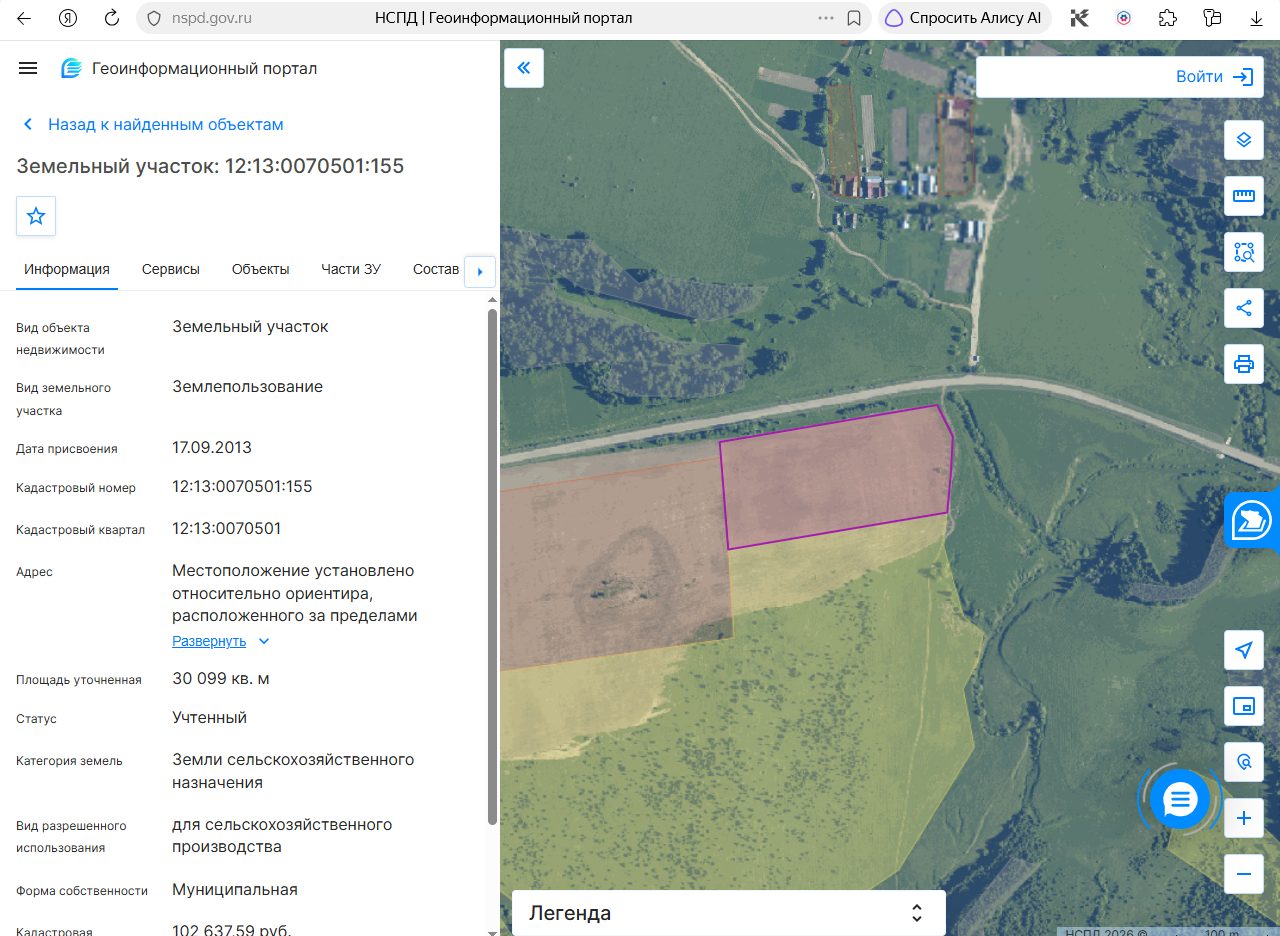Viewport: 1280px width, 936px height.
Task: Locate my position on the map
Action: tap(1244, 650)
